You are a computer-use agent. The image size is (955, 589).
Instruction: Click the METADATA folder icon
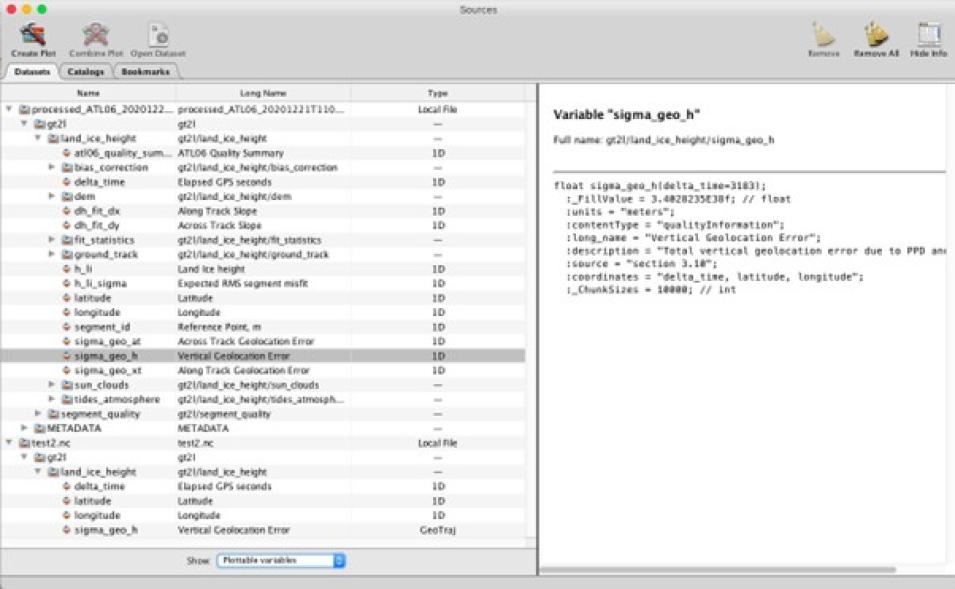click(40, 428)
